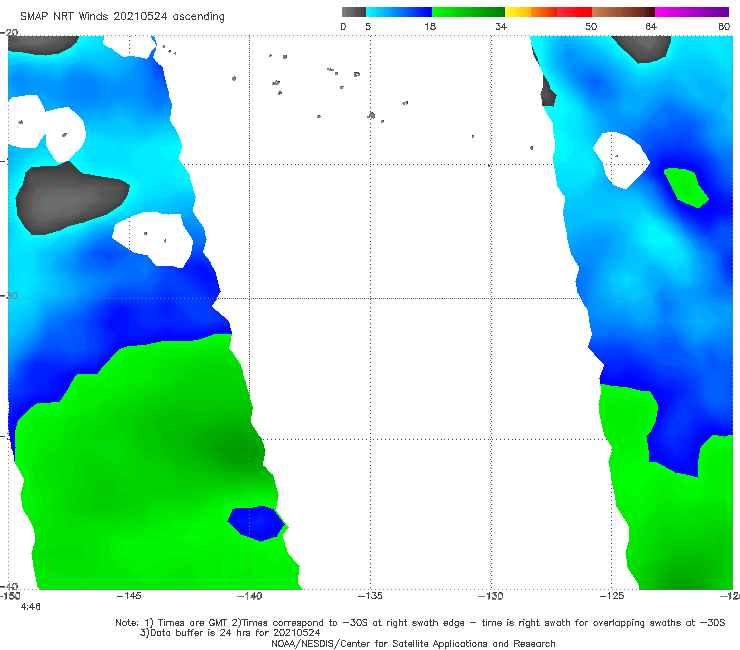The height and width of the screenshot is (650, 740).
Task: Click the 'Data buffer is 24 hrs' note
Action: click(230, 633)
